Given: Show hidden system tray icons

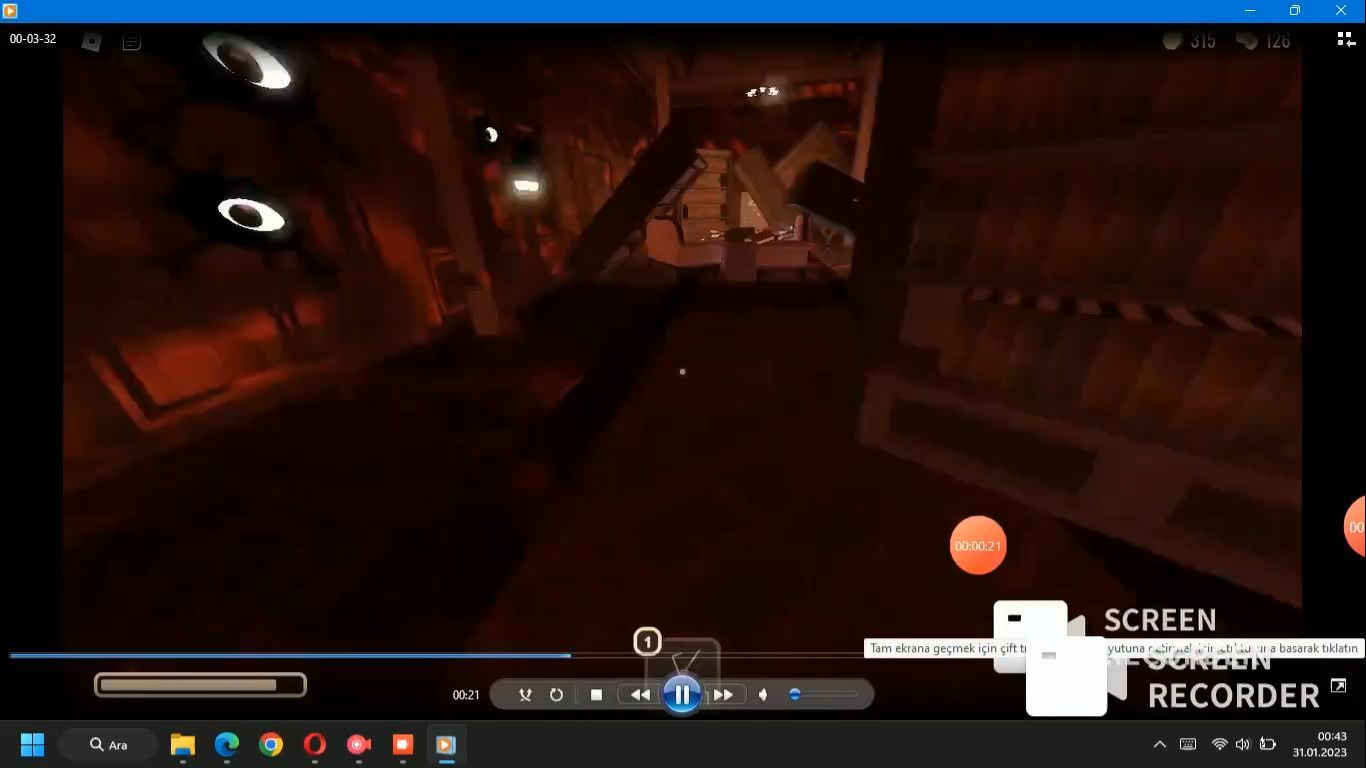Looking at the screenshot, I should (x=1160, y=744).
